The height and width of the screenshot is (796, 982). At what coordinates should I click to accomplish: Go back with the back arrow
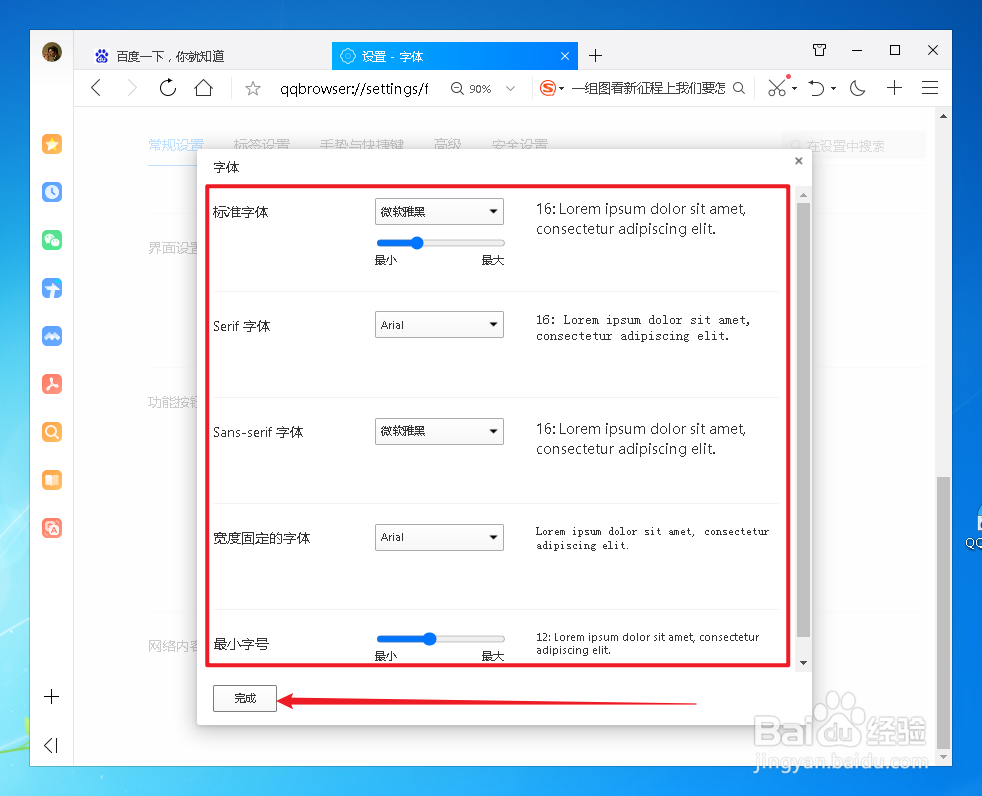96,88
